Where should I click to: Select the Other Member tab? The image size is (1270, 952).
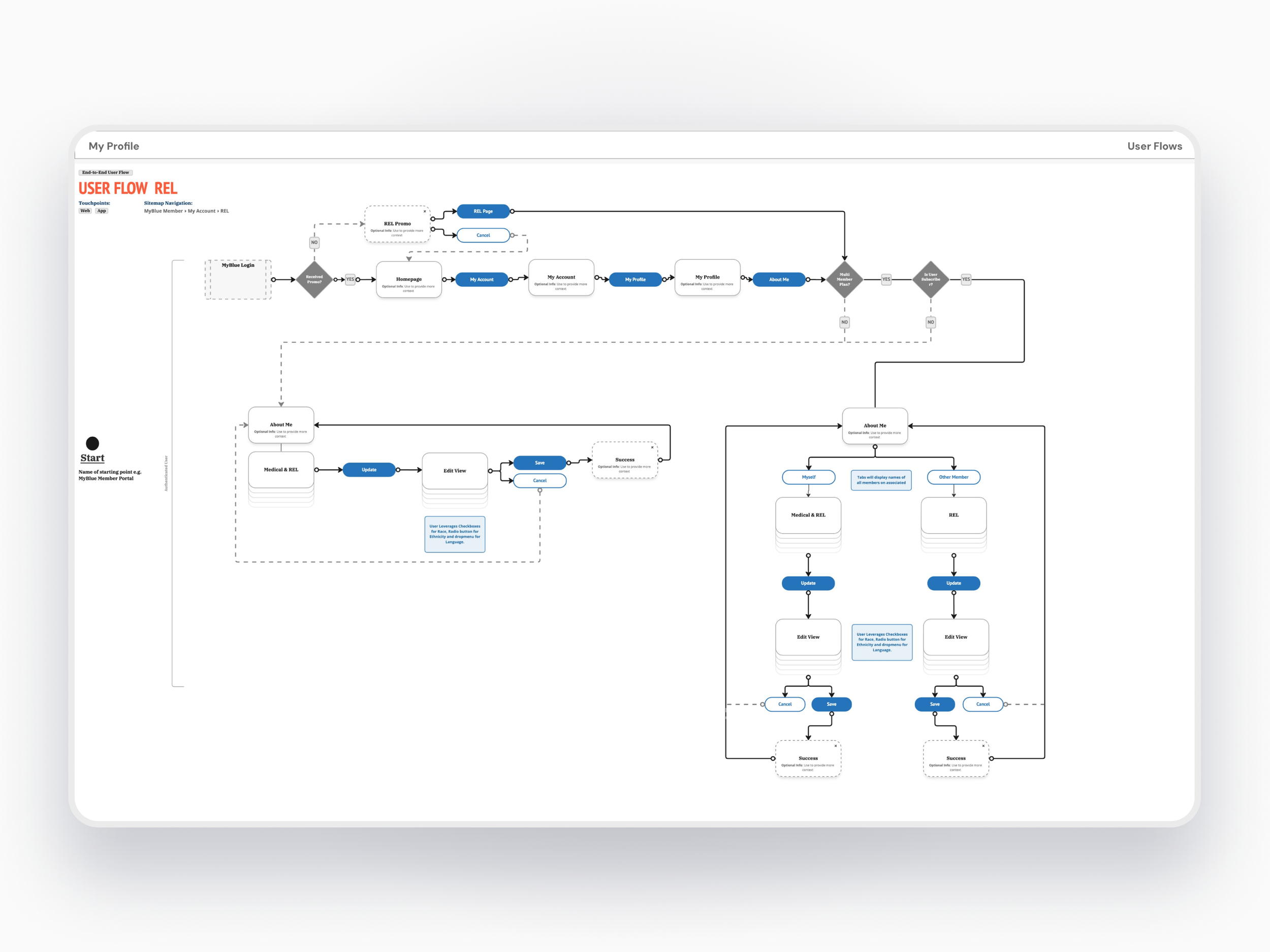point(953,477)
